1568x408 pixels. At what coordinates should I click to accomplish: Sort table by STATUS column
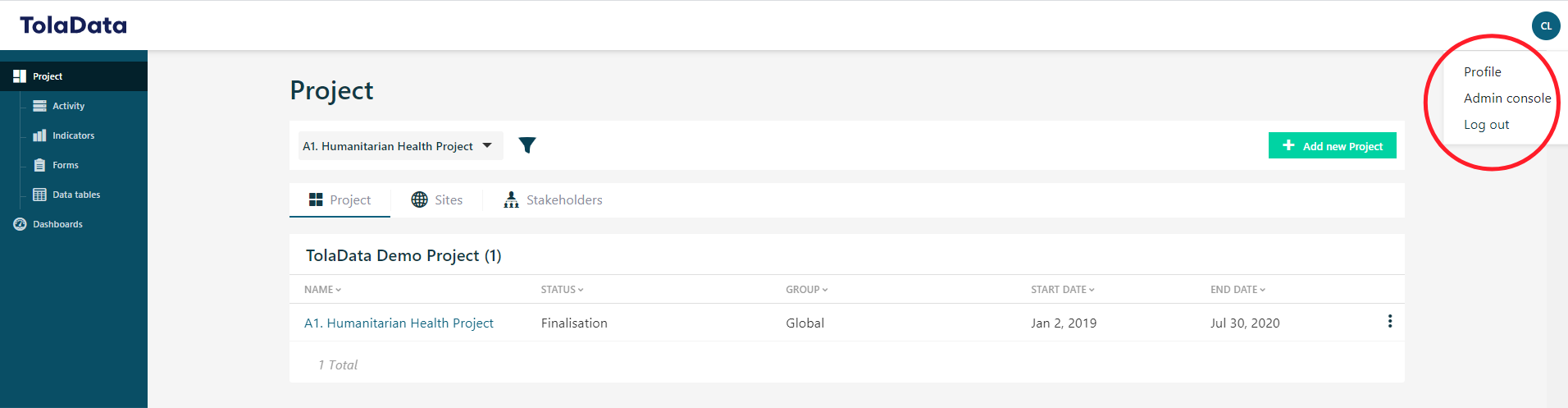562,290
